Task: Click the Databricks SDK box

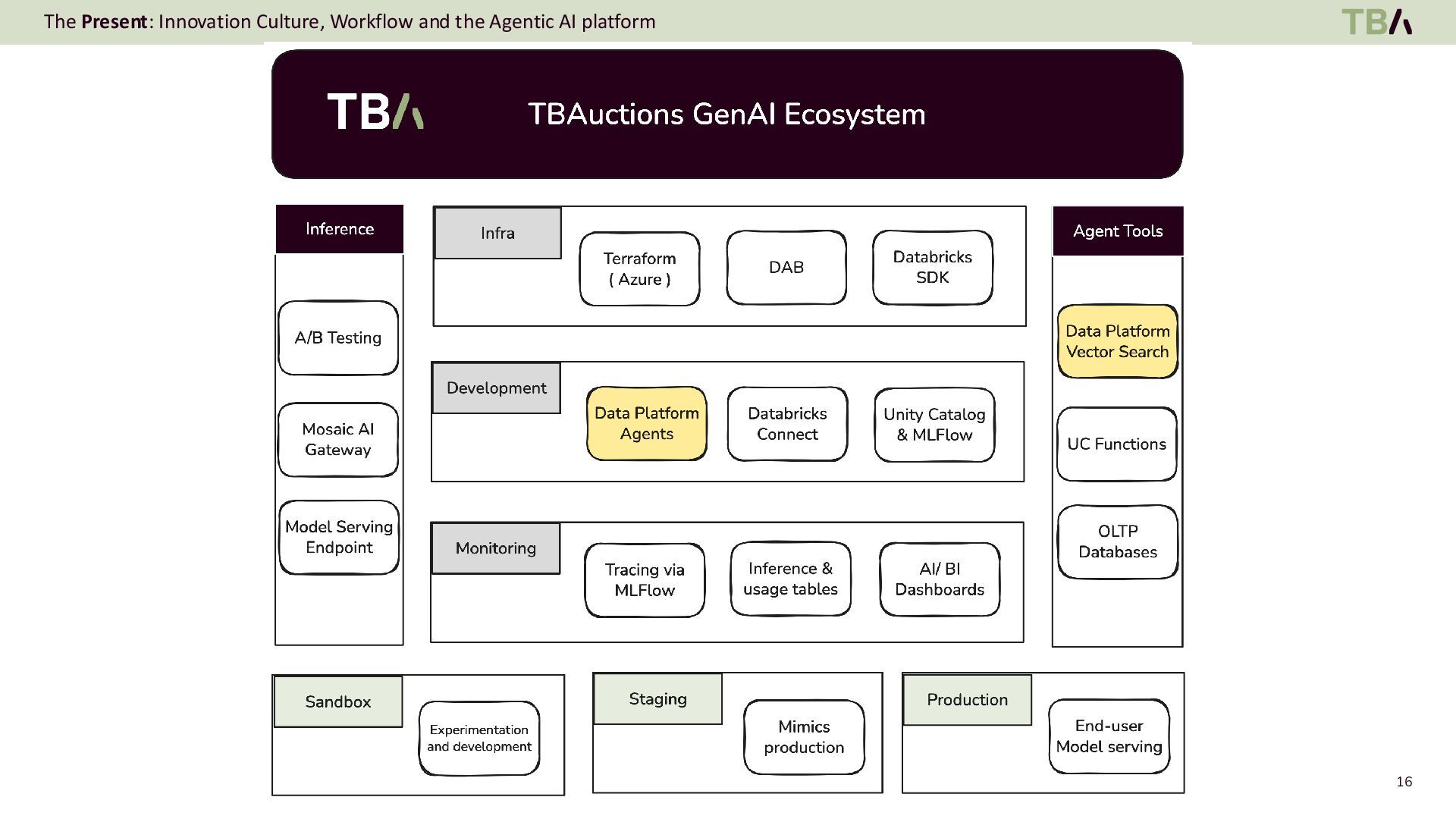Action: 932,267
